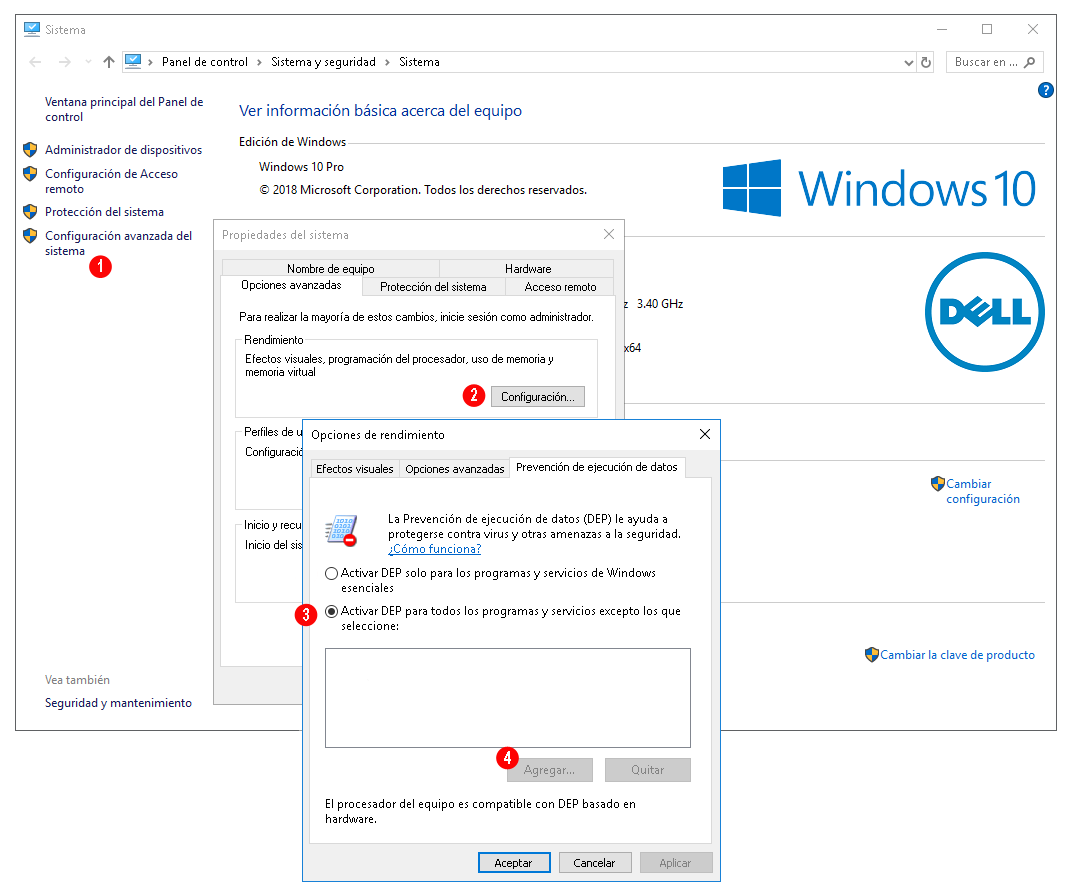Click the '3.40 GHz' processor speed text

pos(660,304)
